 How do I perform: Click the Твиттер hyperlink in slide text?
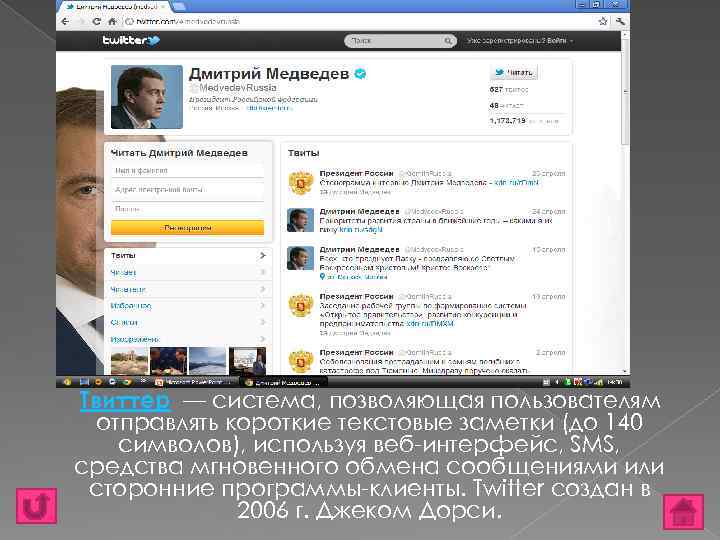125,400
